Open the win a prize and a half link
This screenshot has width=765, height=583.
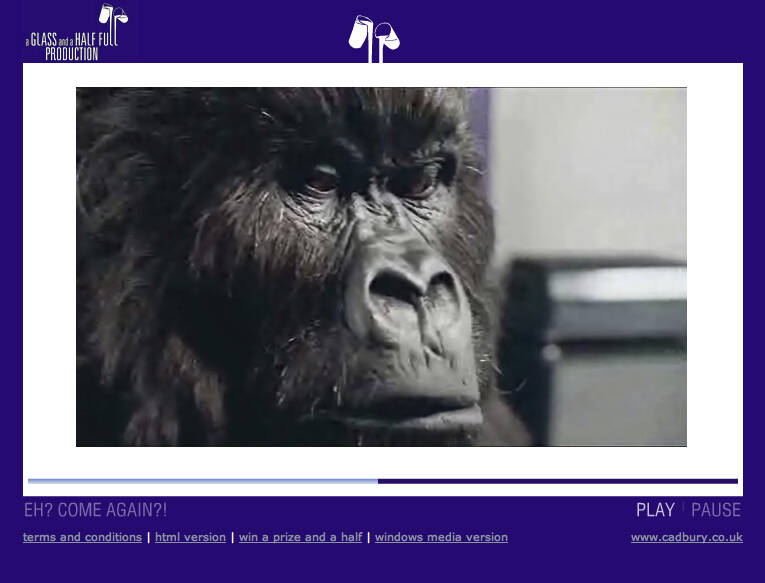[300, 537]
